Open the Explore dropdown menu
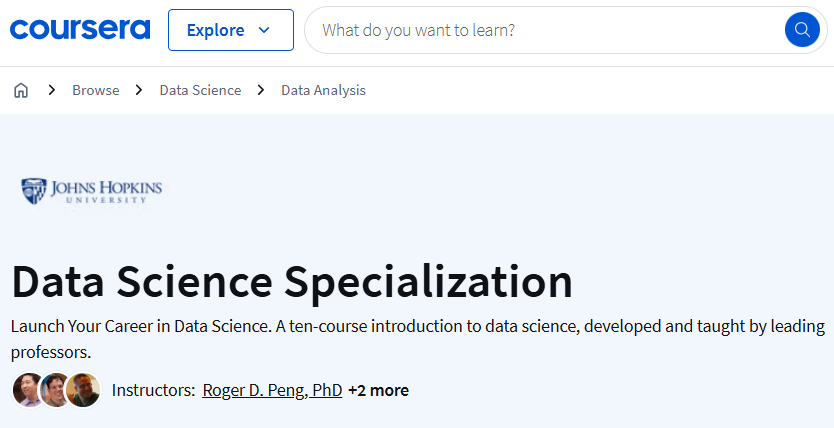The height and width of the screenshot is (428, 834). [230, 30]
